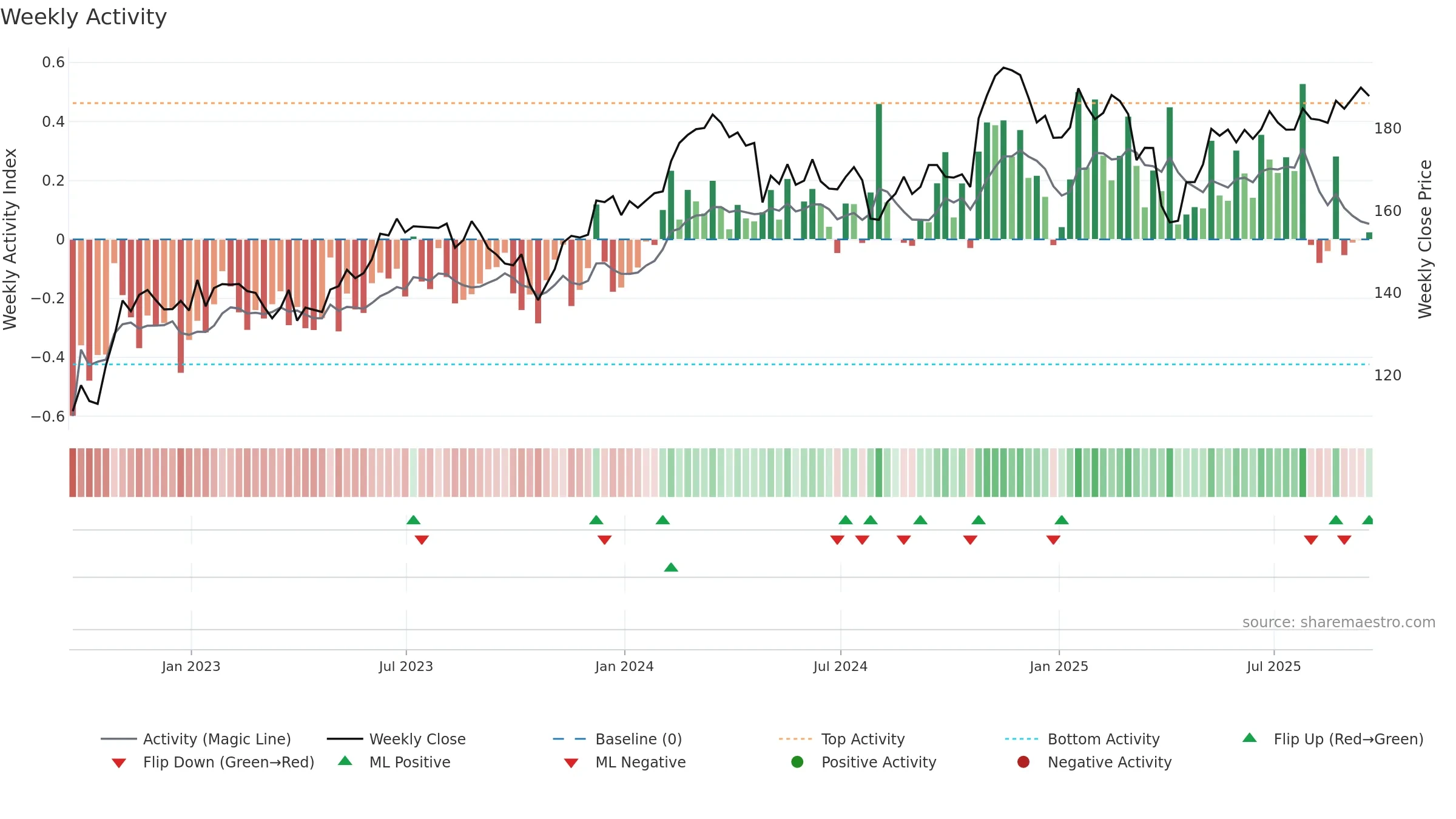
Task: Click the Jul 2024 axis label
Action: click(x=840, y=666)
